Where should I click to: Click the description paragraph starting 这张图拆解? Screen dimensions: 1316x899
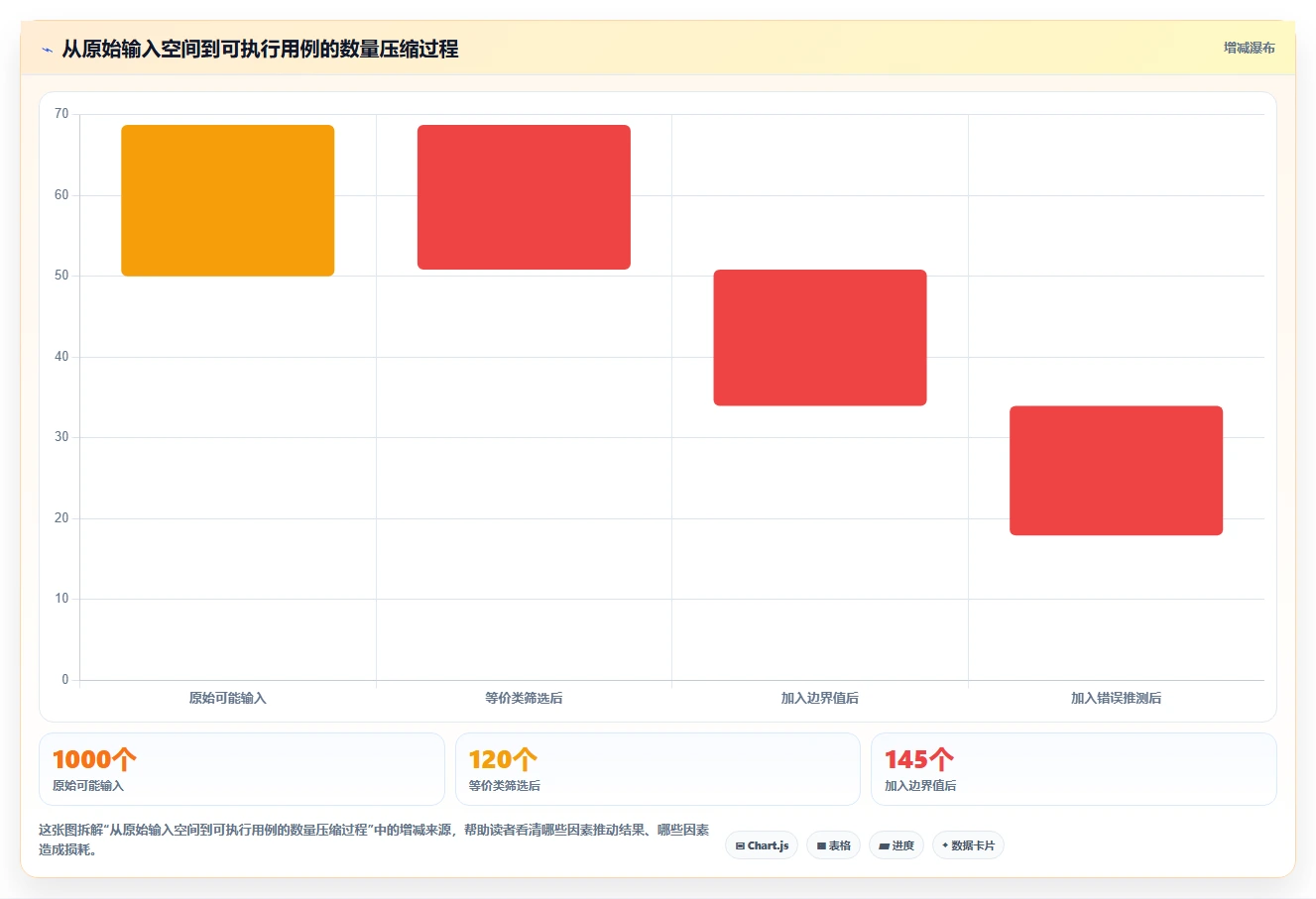[374, 840]
